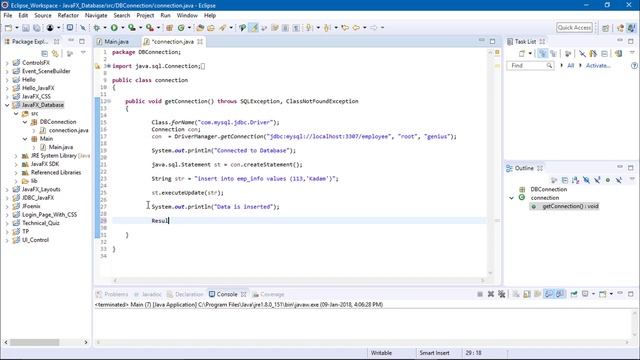Open the Navigate menu

point(96,16)
